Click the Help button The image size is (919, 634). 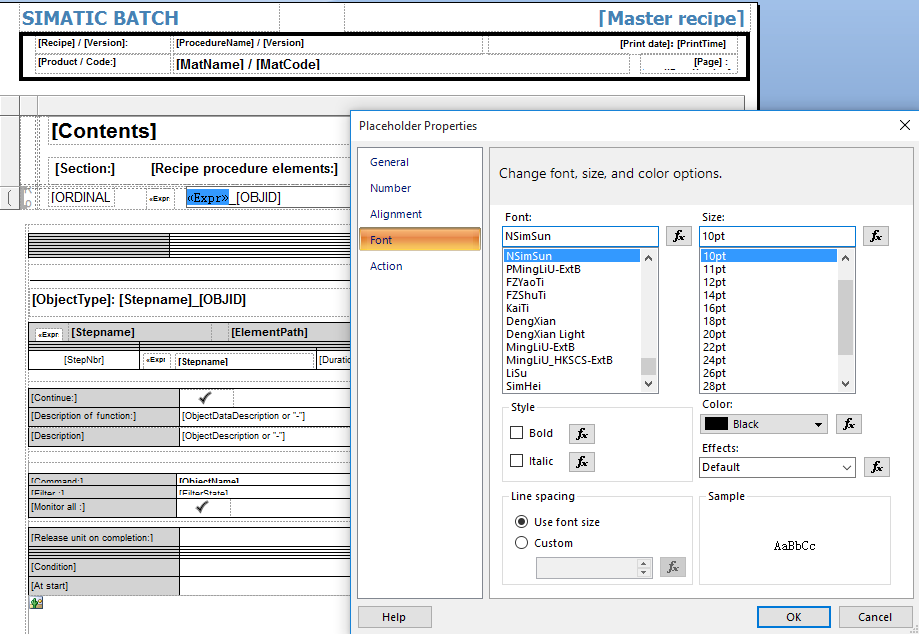tap(394, 617)
